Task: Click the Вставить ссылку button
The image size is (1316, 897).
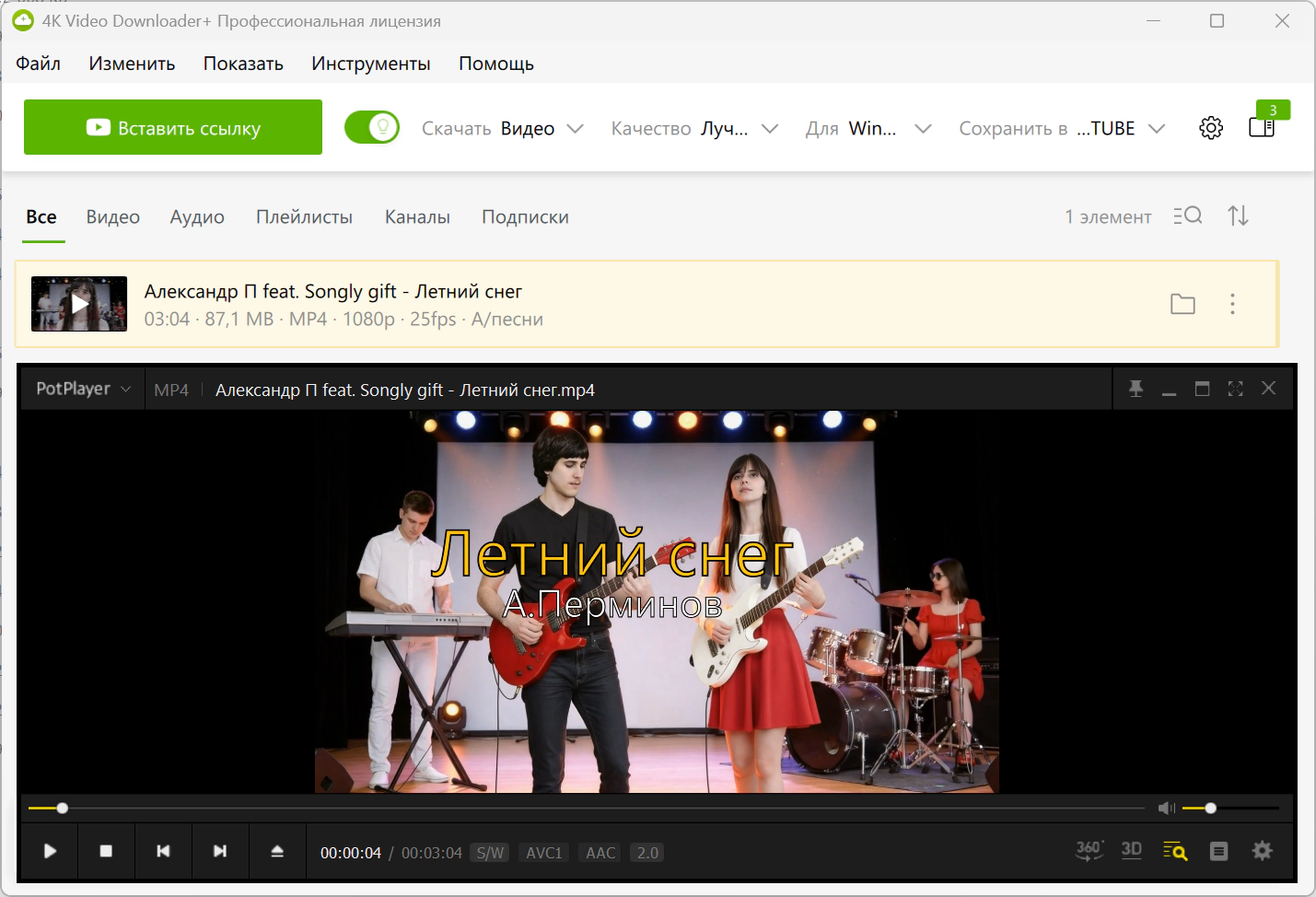Action: pyautogui.click(x=173, y=127)
